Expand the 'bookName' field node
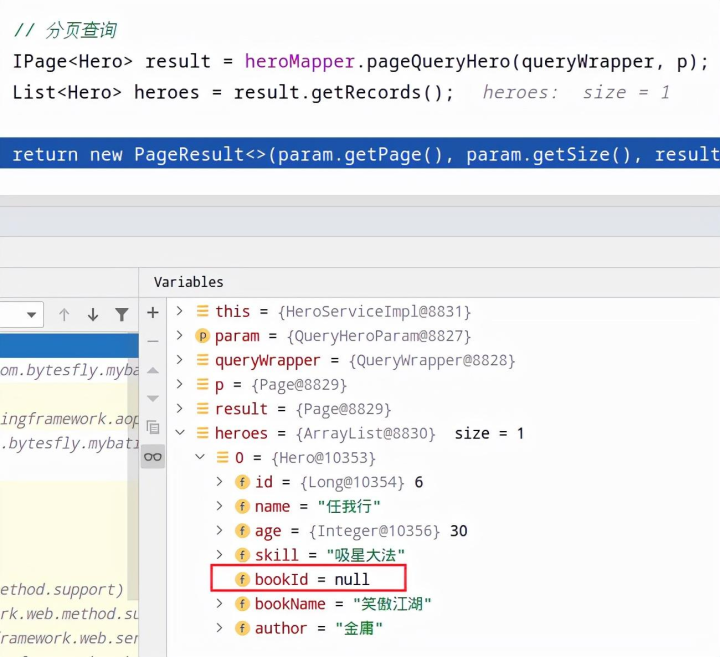Viewport: 720px width, 657px height. pos(219,603)
